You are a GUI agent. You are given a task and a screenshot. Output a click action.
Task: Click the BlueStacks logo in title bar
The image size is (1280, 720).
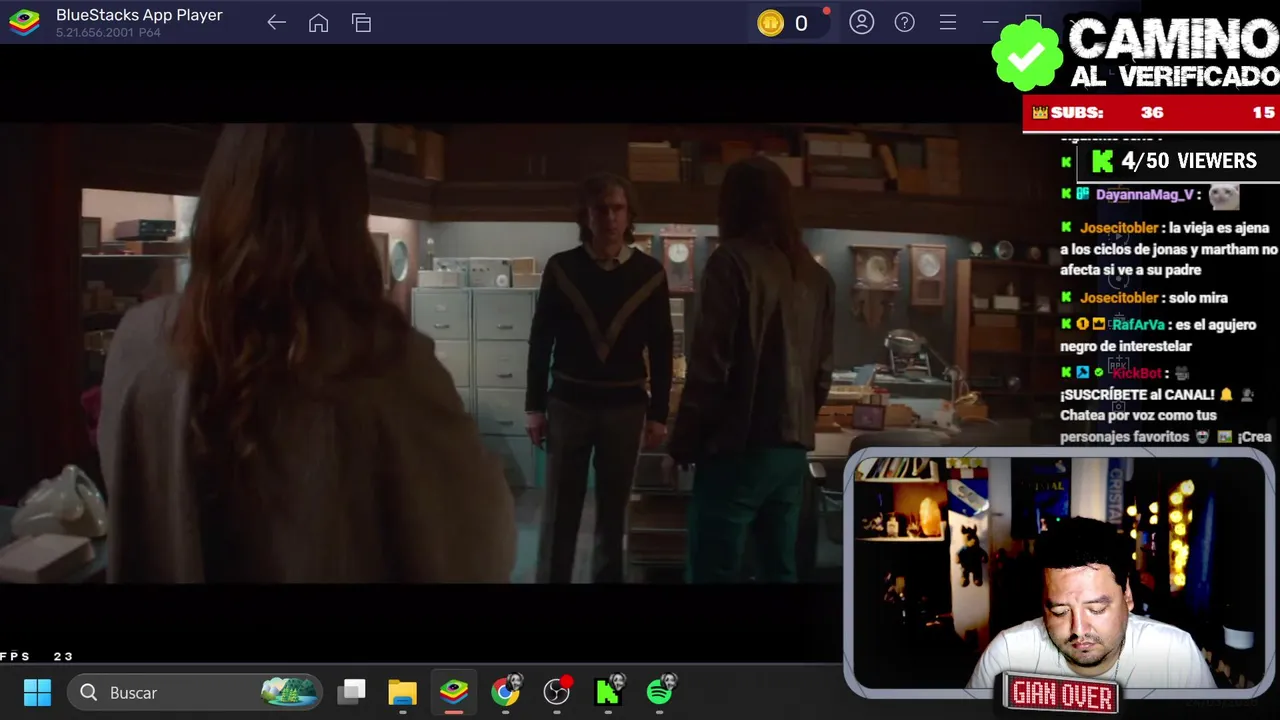(24, 23)
